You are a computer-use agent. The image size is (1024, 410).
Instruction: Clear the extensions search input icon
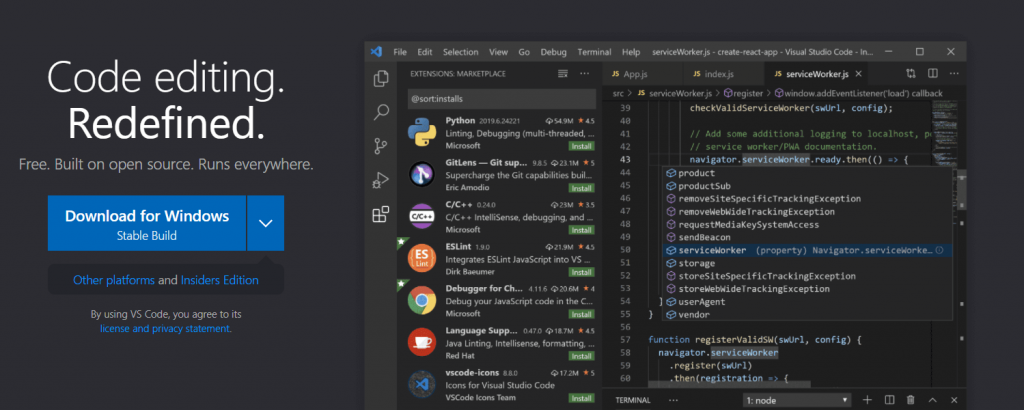tap(562, 74)
